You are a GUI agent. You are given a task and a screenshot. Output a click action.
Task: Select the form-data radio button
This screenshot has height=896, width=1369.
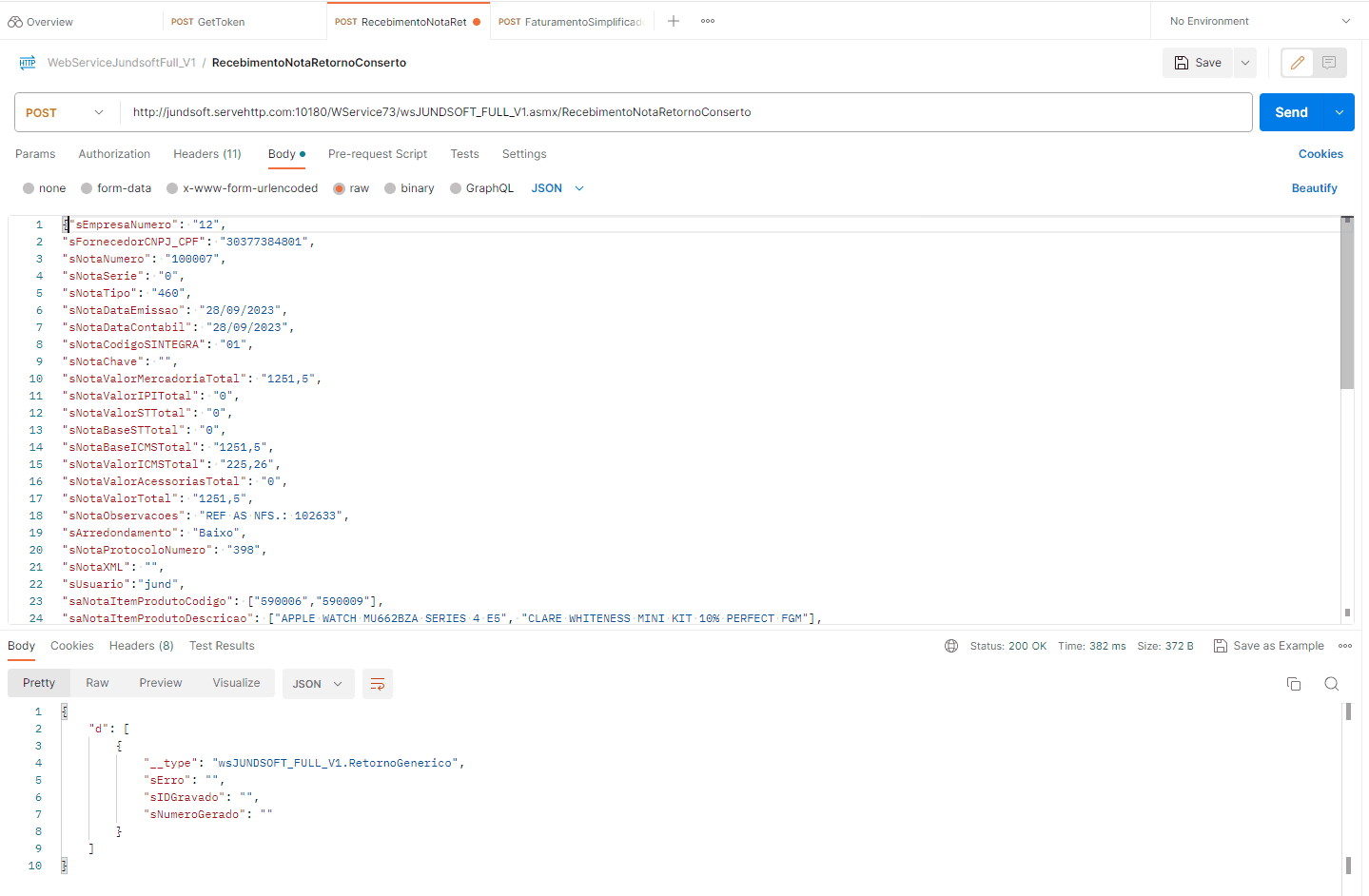click(x=88, y=188)
